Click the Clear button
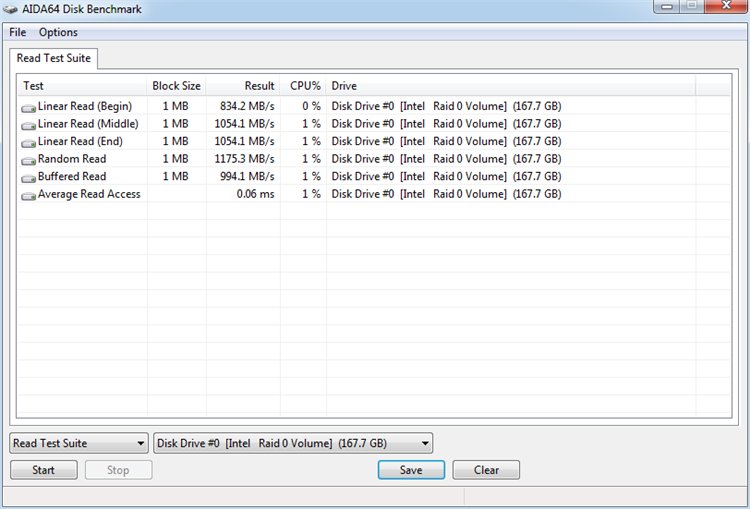Image resolution: width=750 pixels, height=509 pixels. click(x=486, y=470)
